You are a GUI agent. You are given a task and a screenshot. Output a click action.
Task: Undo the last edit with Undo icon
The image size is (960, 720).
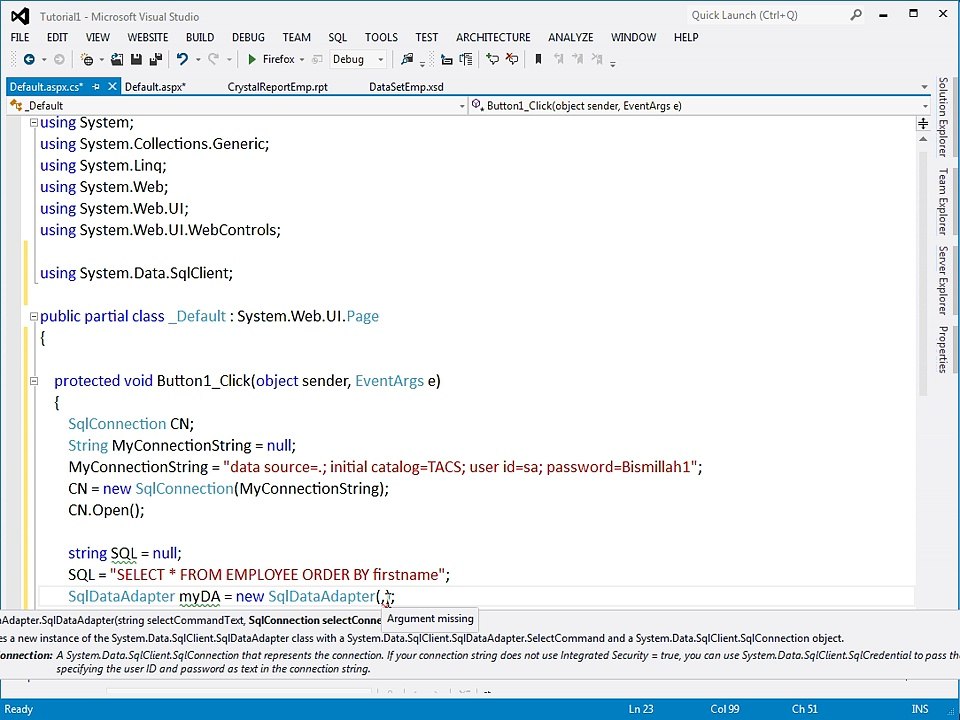point(182,59)
